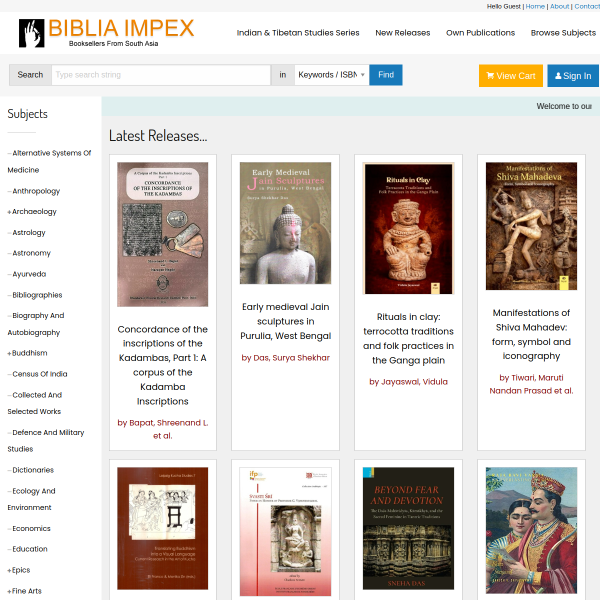600x600 pixels.
Task: Focus the search string input field
Action: coord(161,75)
